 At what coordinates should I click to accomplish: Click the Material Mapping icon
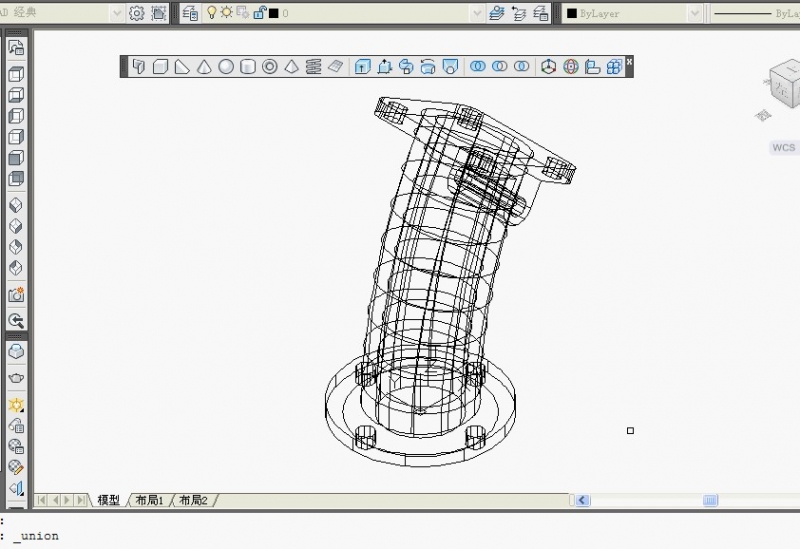click(16, 467)
